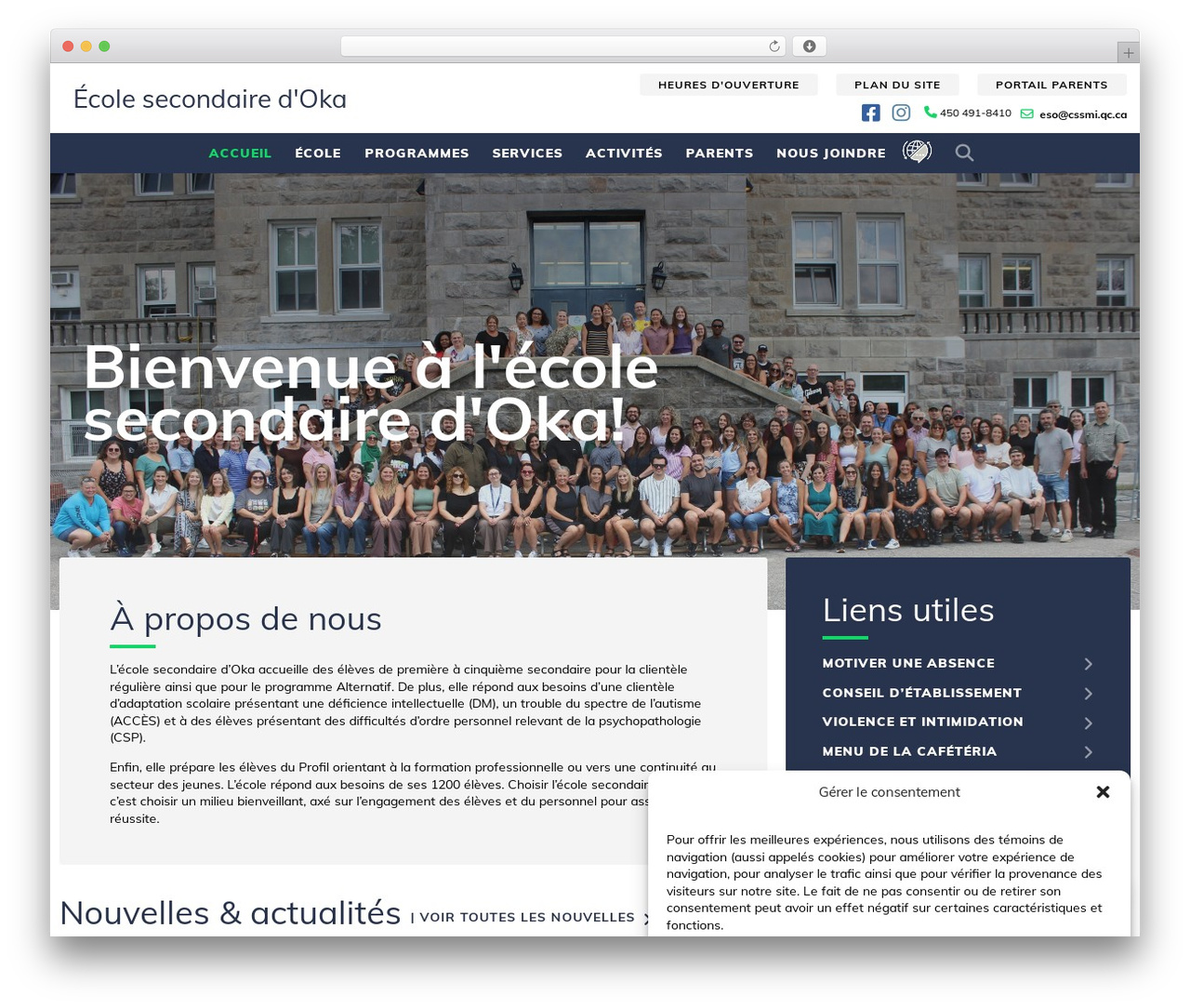Expand the Conseil d'établissement chevron
This screenshot has height=1008, width=1190.
click(x=1088, y=694)
